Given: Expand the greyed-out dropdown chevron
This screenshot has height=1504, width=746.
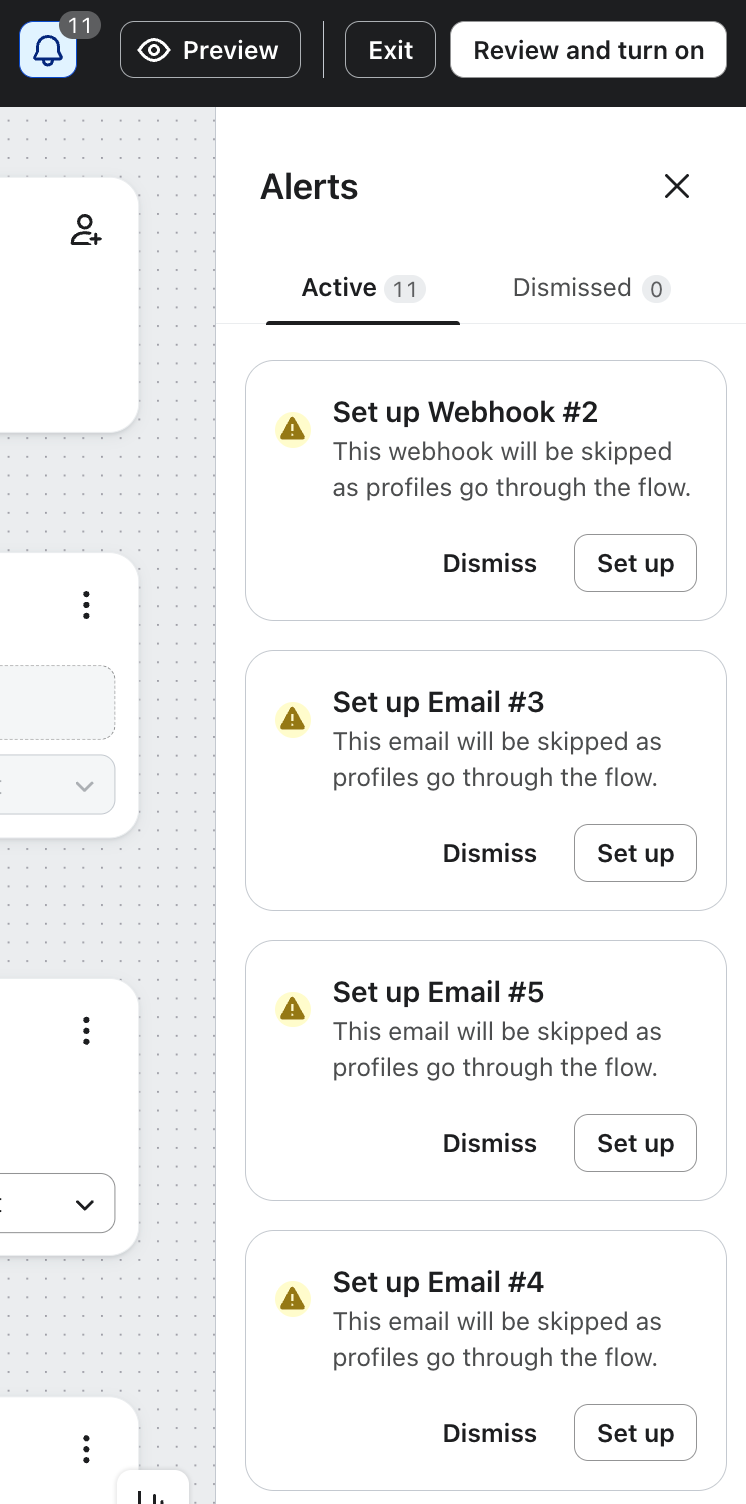Looking at the screenshot, I should (85, 786).
